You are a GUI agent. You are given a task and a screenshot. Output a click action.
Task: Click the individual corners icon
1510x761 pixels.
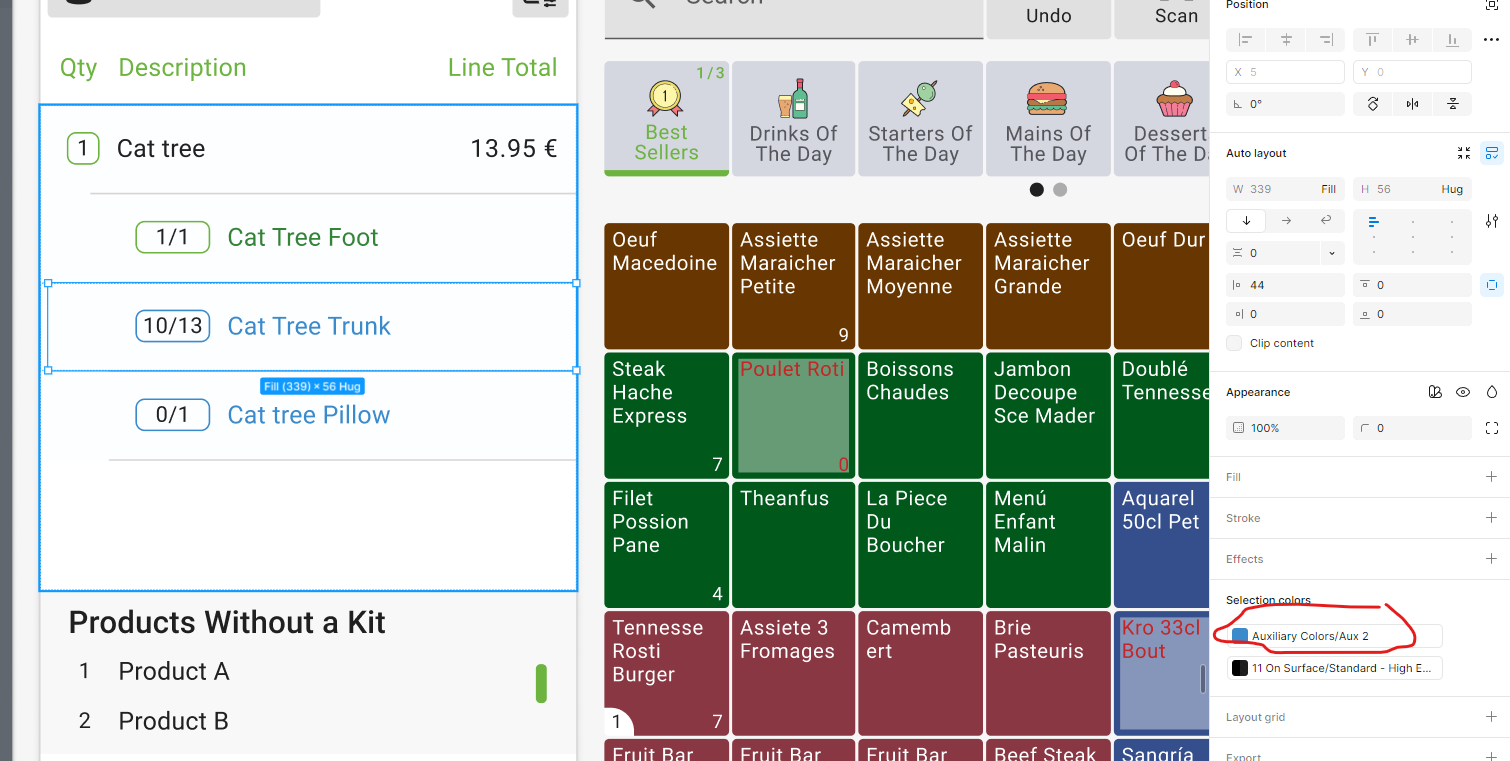coord(1492,428)
